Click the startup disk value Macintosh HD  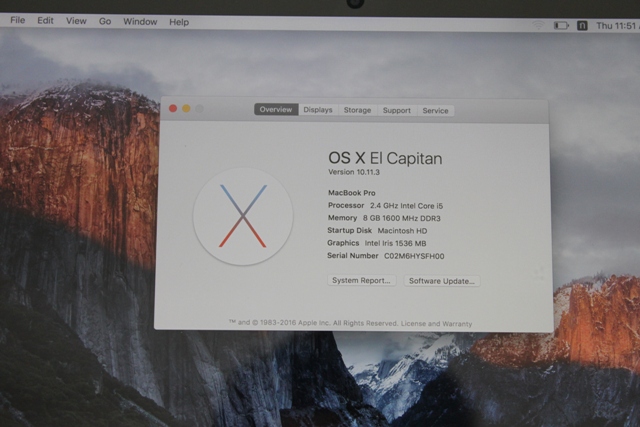coord(402,231)
